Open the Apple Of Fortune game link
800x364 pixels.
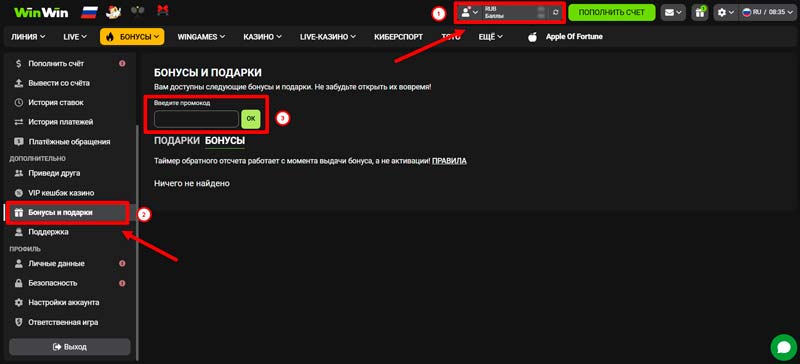[x=574, y=37]
